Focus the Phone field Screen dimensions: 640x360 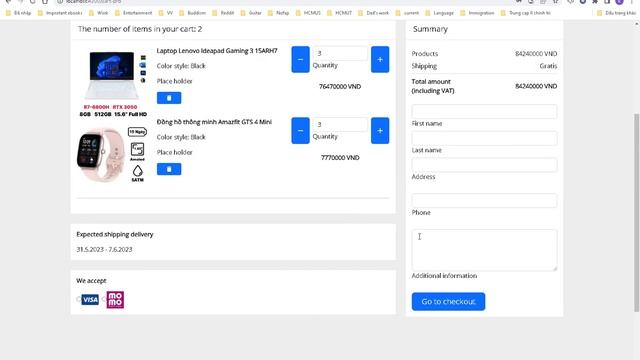point(484,200)
